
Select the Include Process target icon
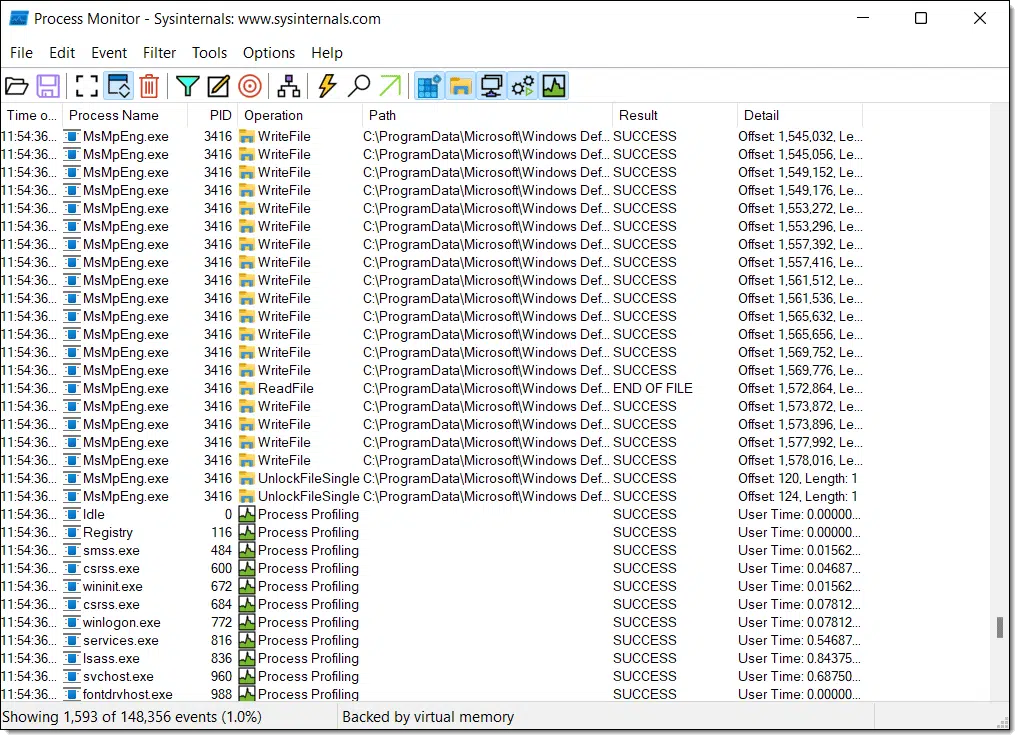250,86
